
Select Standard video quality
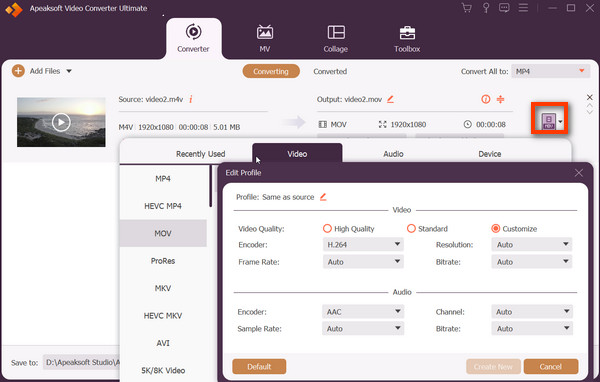(411, 229)
